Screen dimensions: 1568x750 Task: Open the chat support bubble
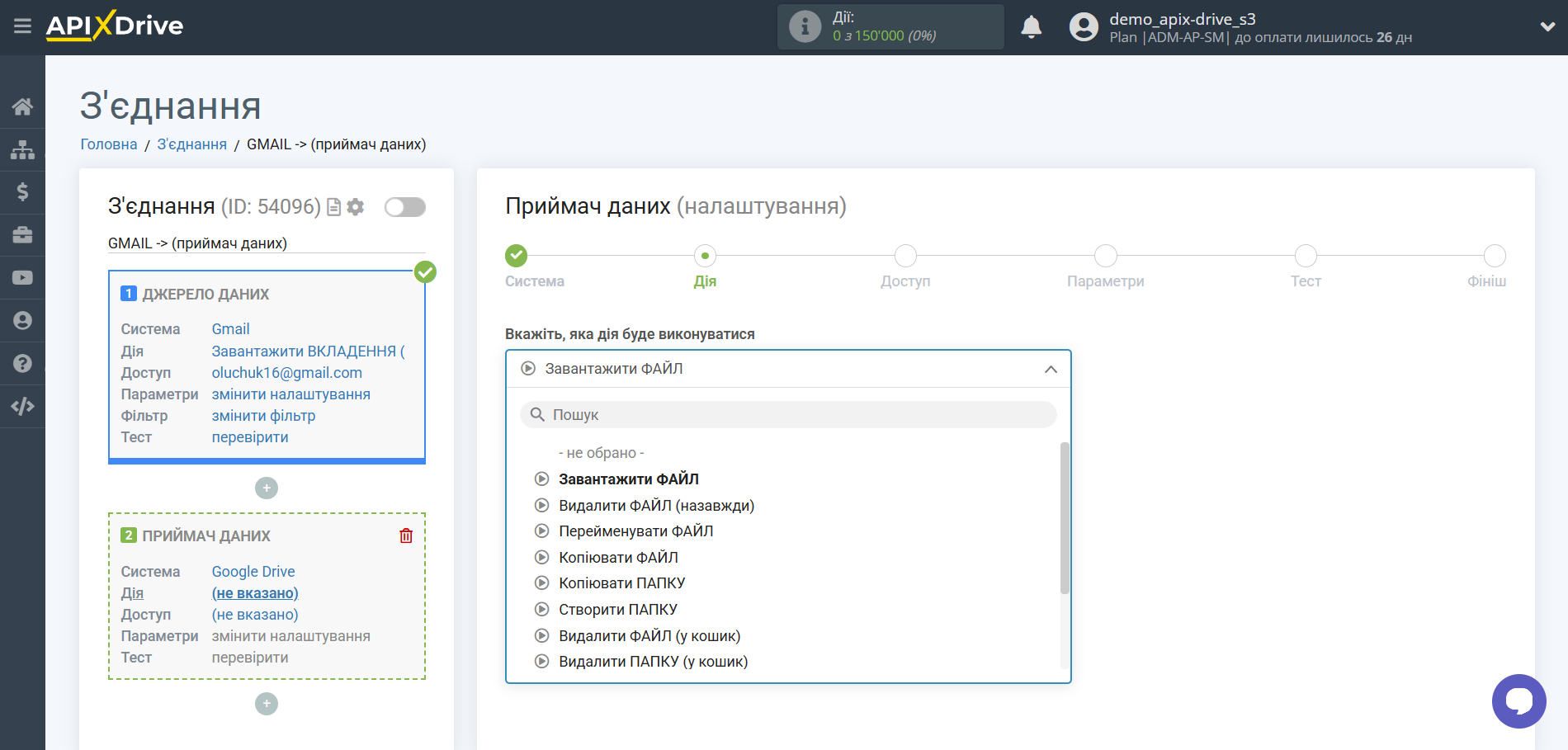click(1518, 701)
